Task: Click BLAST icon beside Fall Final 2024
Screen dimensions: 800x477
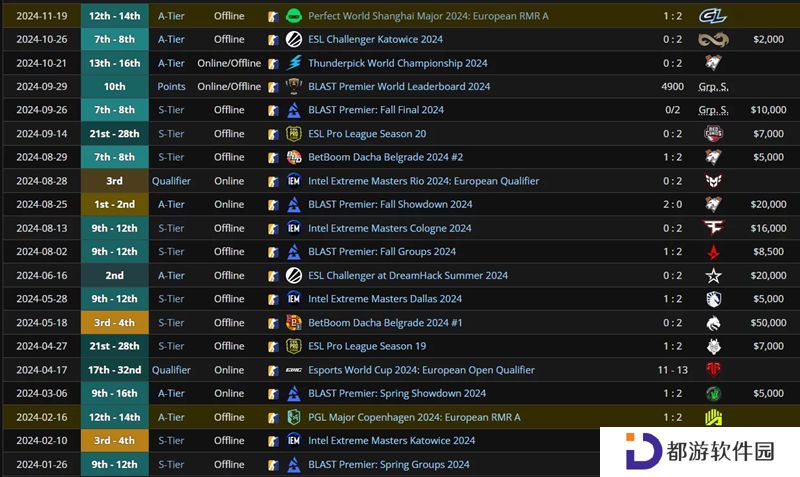Action: tap(293, 110)
